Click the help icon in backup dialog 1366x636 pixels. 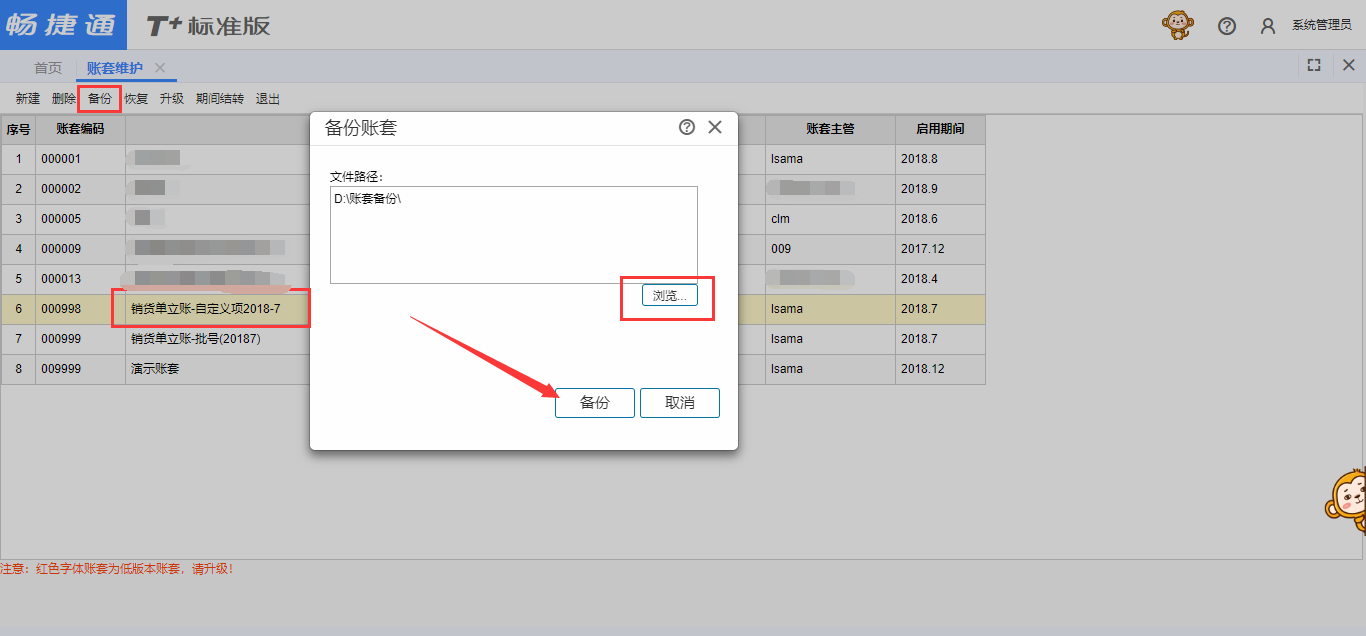coord(687,127)
